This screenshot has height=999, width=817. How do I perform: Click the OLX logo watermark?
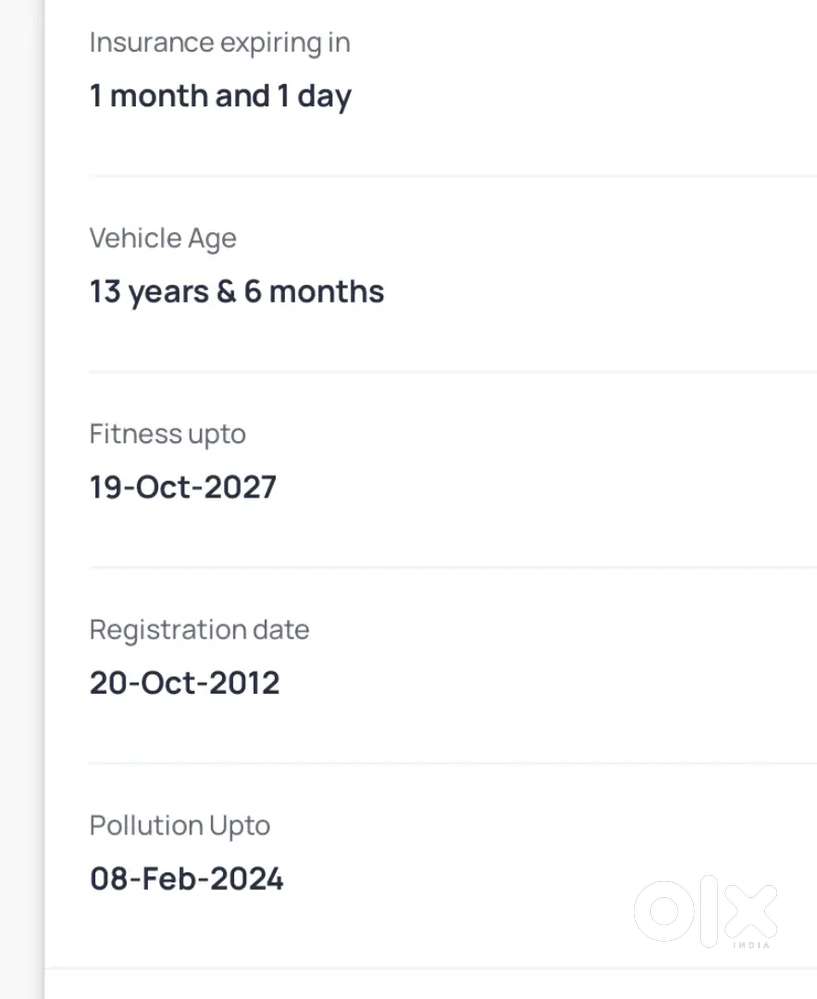click(x=706, y=911)
